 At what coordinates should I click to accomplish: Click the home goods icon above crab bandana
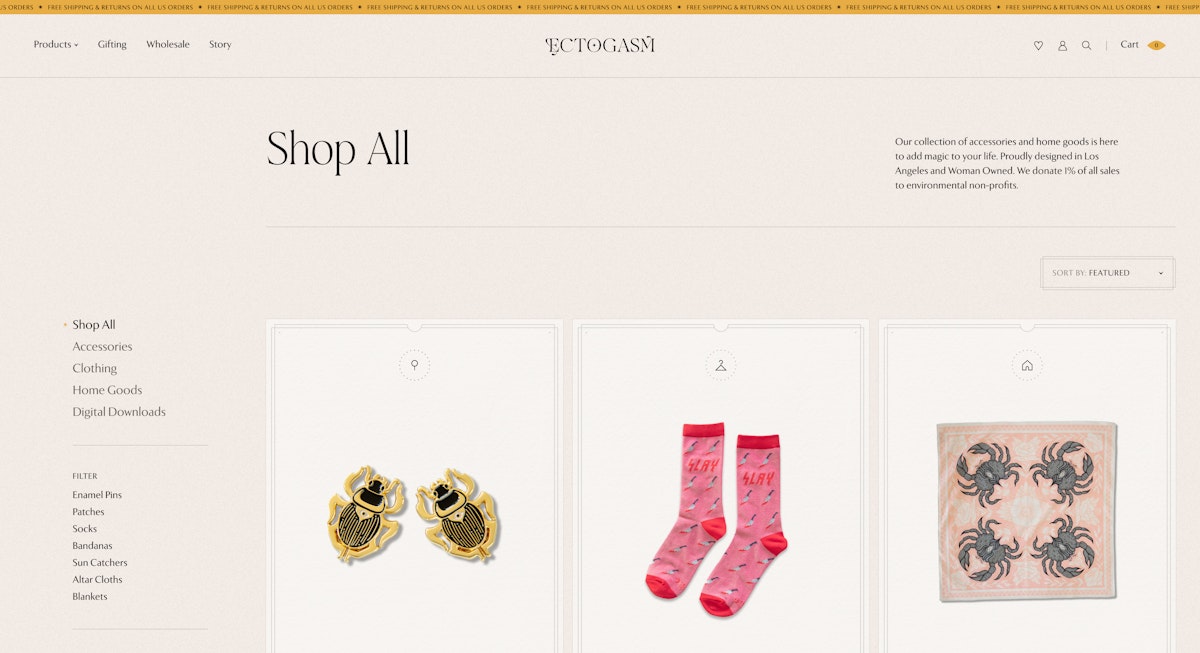pyautogui.click(x=1027, y=365)
